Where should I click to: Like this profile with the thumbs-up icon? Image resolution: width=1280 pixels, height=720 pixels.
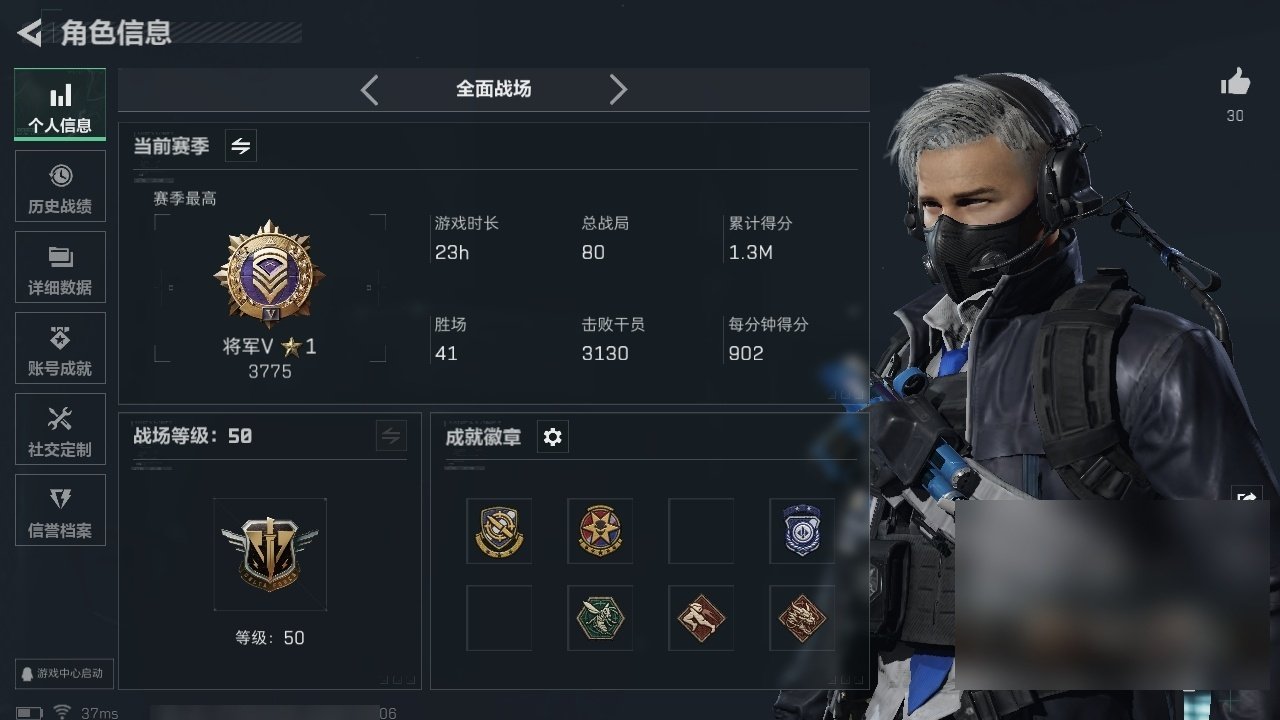tap(1236, 83)
